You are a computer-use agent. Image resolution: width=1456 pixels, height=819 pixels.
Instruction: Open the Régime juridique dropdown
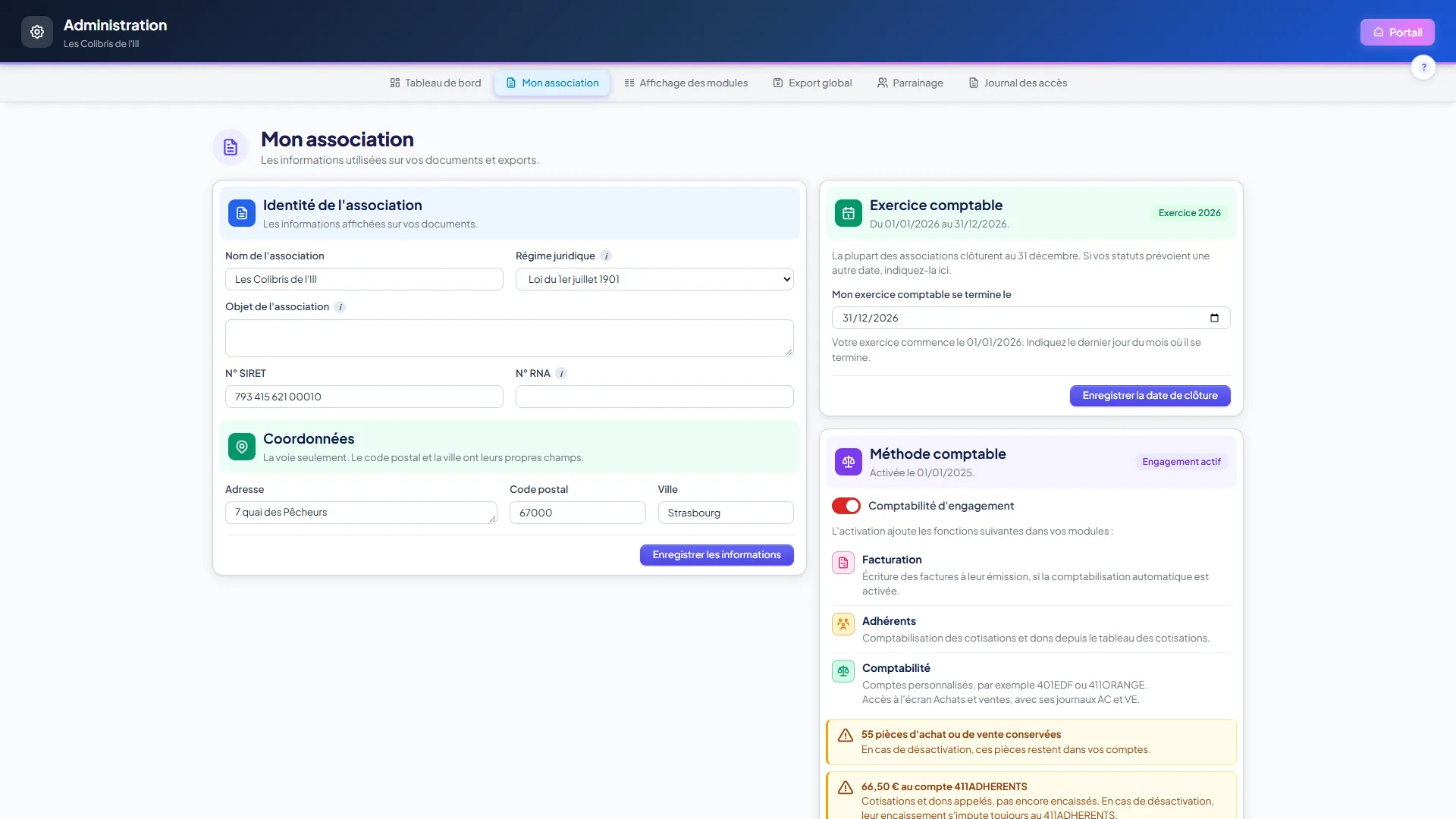(x=654, y=280)
